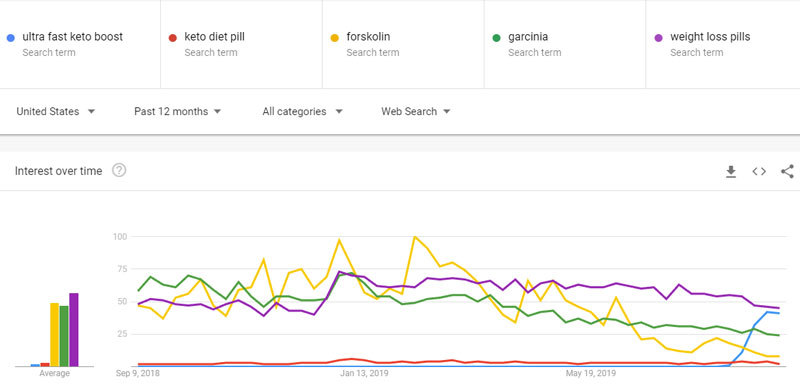Click the green garcinia color dot
This screenshot has width=800, height=385.
click(496, 38)
